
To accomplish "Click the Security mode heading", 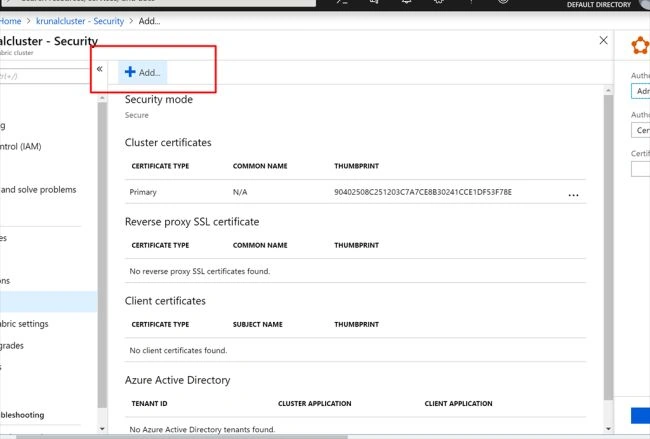I will [159, 99].
